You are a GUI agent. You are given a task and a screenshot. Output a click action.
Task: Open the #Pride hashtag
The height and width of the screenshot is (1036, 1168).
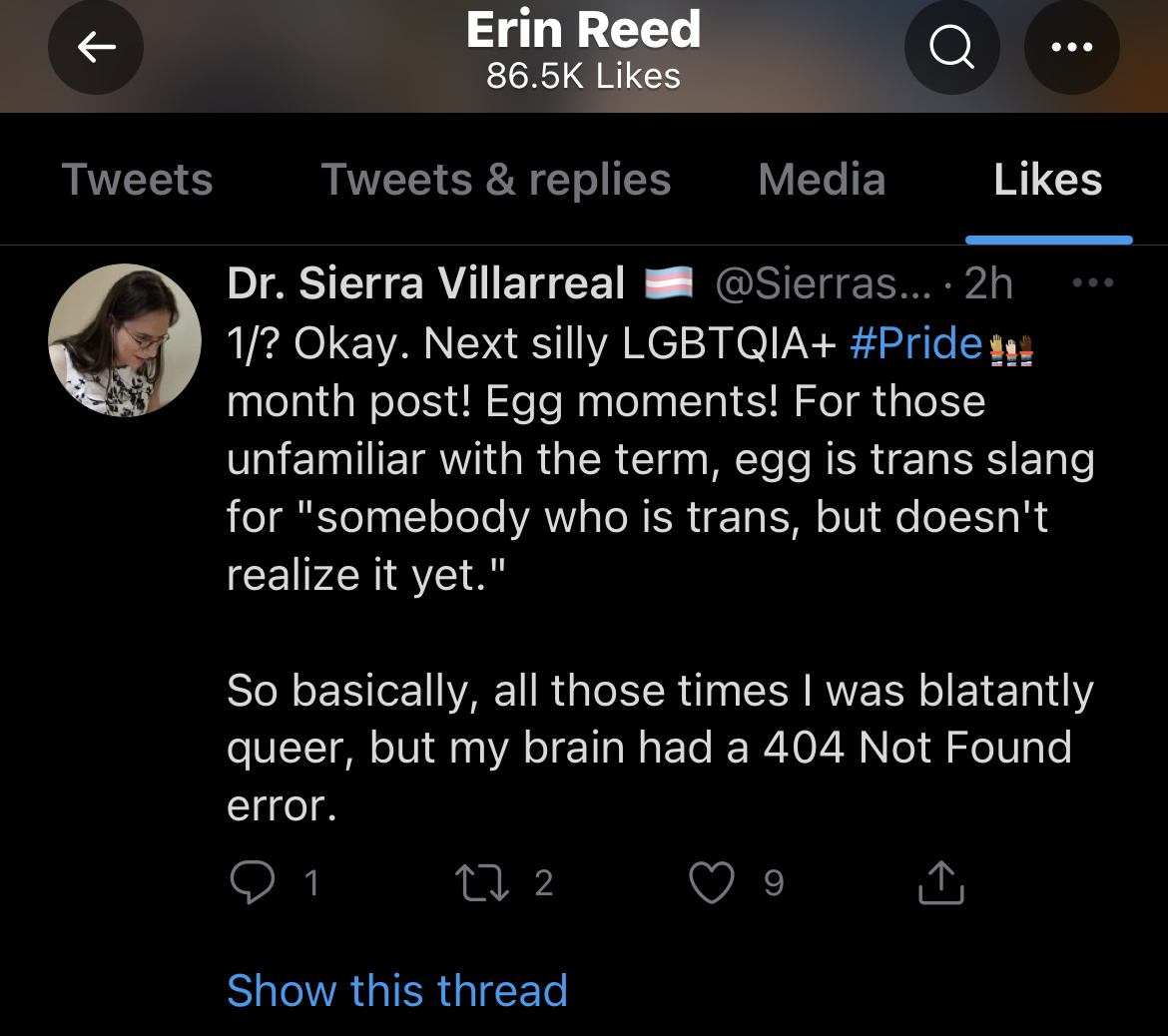point(916,344)
